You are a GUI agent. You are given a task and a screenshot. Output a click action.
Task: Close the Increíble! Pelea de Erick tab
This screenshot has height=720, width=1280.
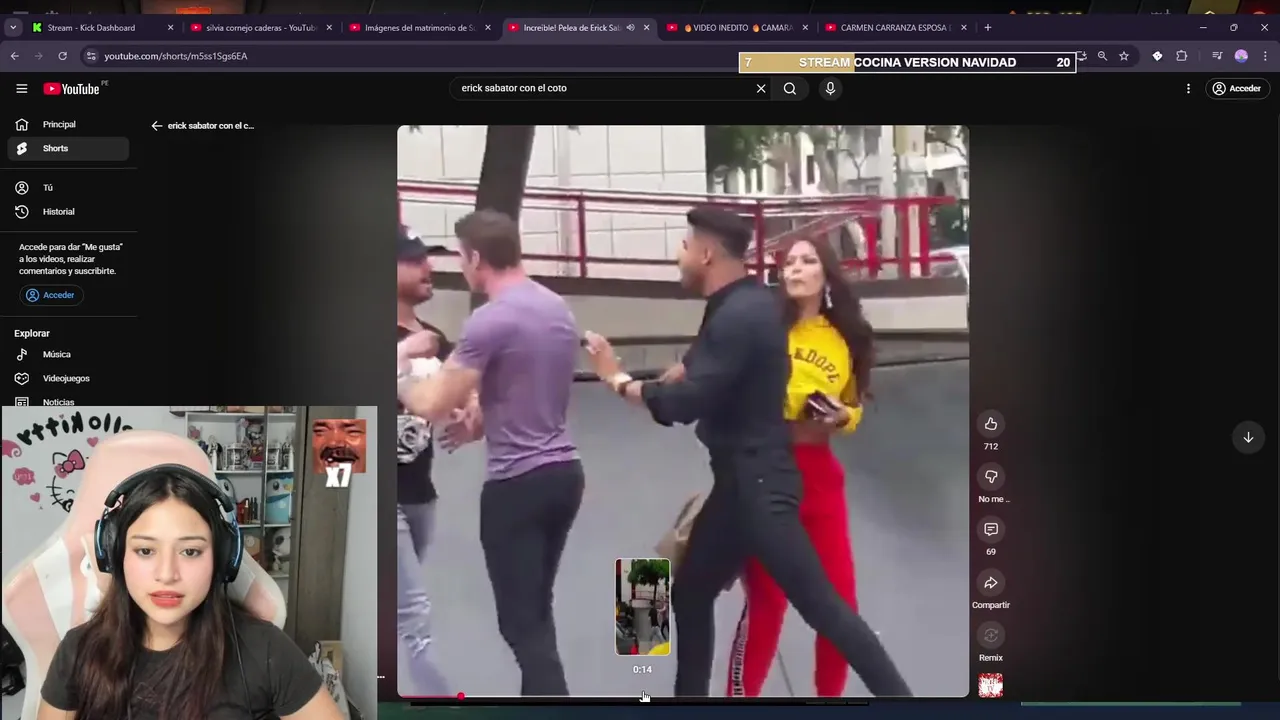tap(646, 28)
